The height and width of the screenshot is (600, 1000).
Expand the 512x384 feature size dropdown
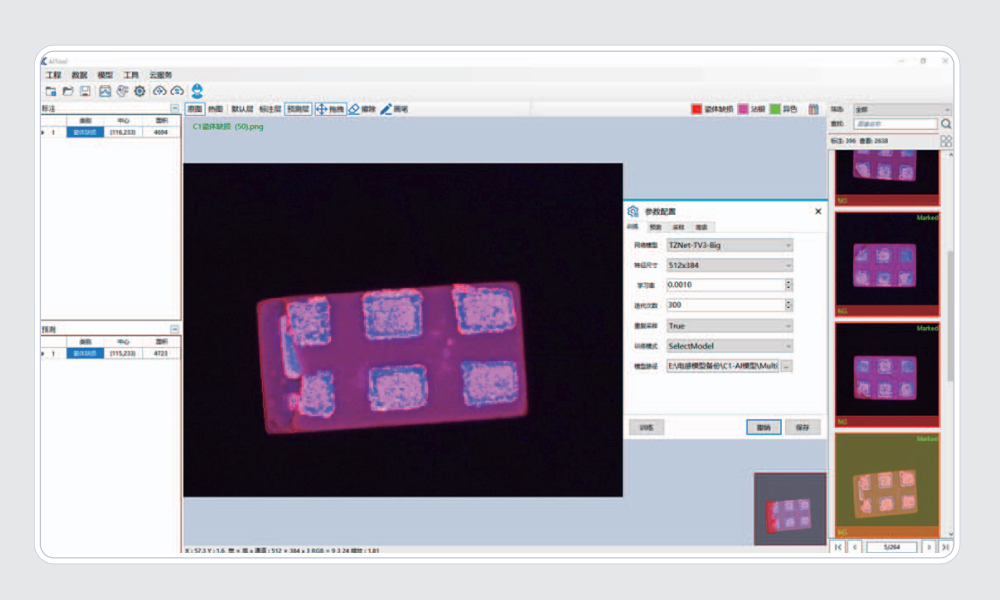tap(729, 265)
